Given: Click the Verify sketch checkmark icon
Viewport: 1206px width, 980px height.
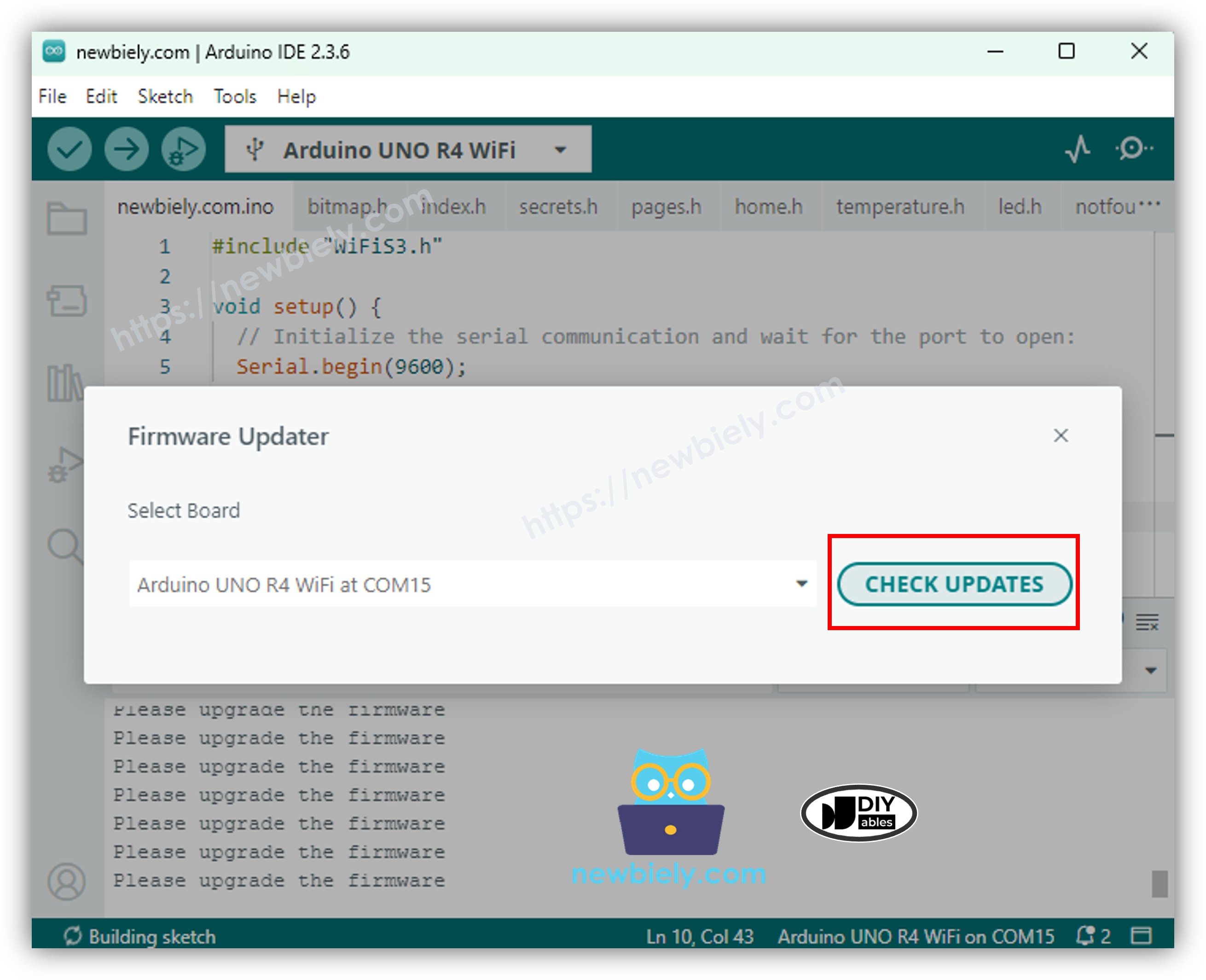Looking at the screenshot, I should click(x=70, y=149).
